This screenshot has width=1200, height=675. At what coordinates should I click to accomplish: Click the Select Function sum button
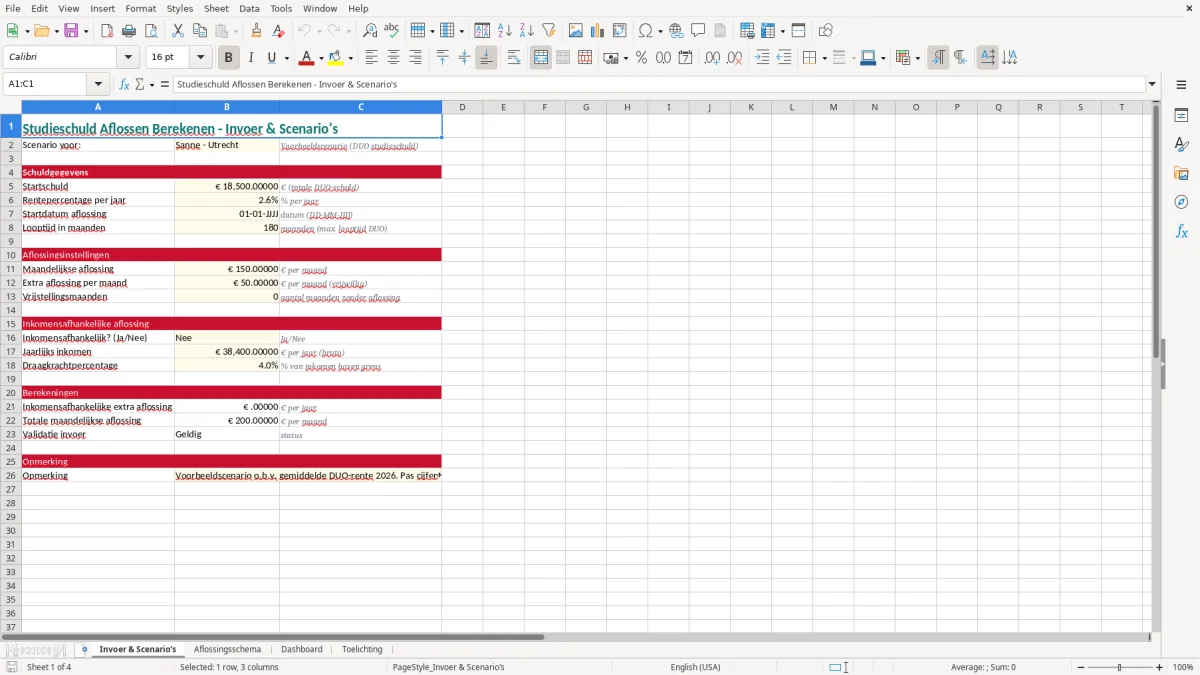pyautogui.click(x=140, y=84)
